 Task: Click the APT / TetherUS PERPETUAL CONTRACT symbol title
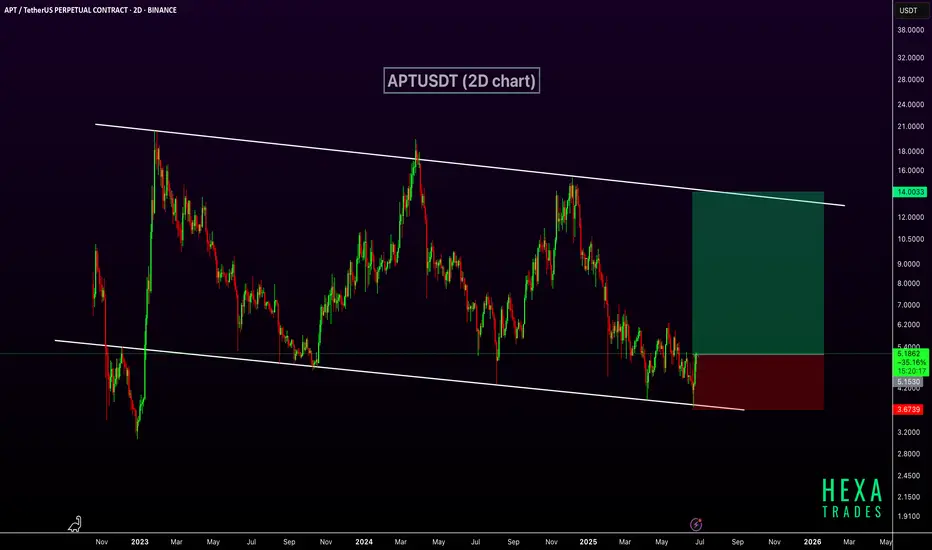(x=91, y=10)
